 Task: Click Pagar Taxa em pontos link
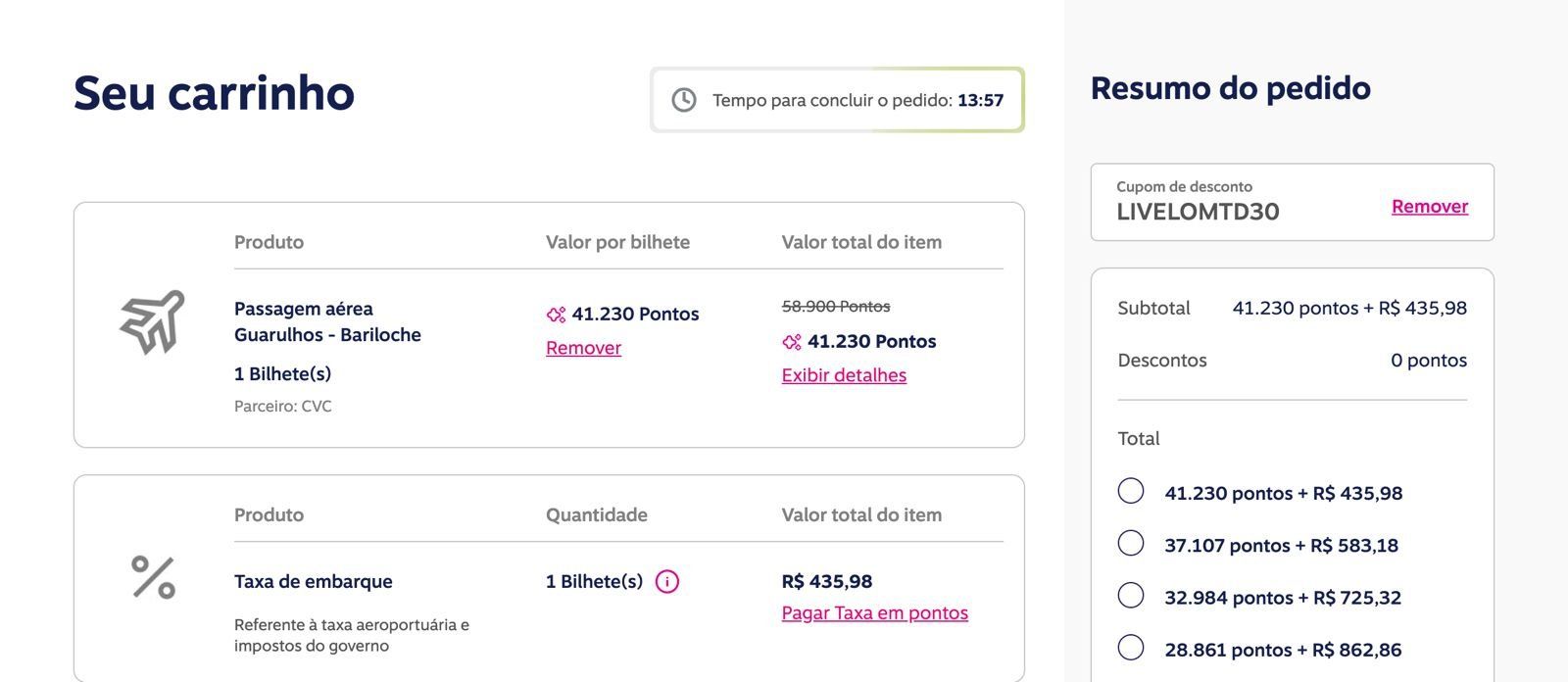[874, 613]
